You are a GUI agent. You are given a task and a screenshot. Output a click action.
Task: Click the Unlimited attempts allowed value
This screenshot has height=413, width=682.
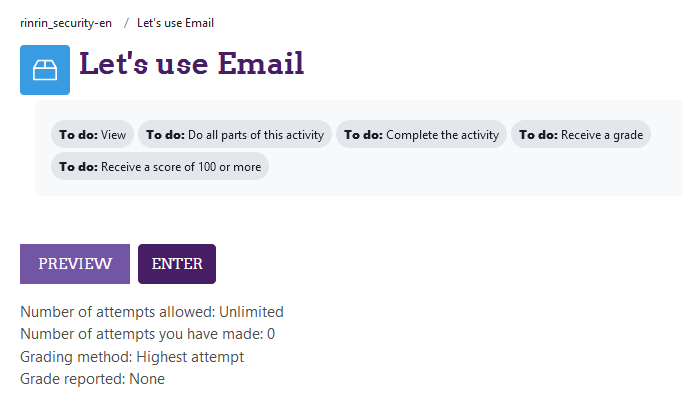click(x=251, y=312)
